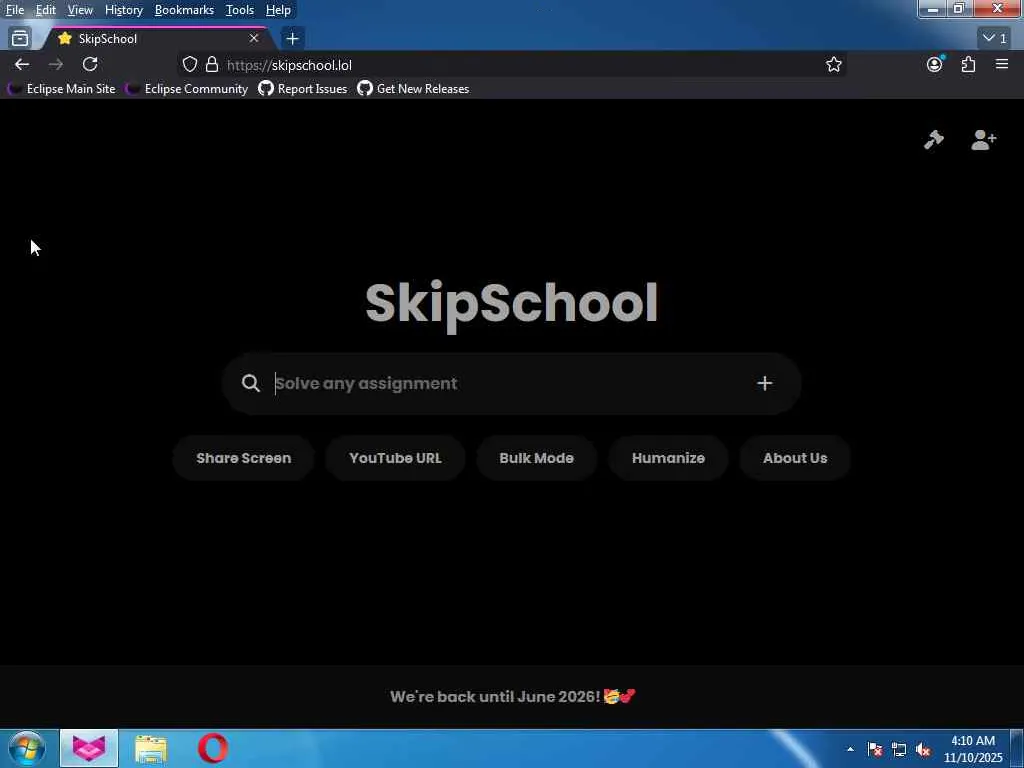Click the browser back arrow
Screen dimensions: 1024x768
[22, 64]
